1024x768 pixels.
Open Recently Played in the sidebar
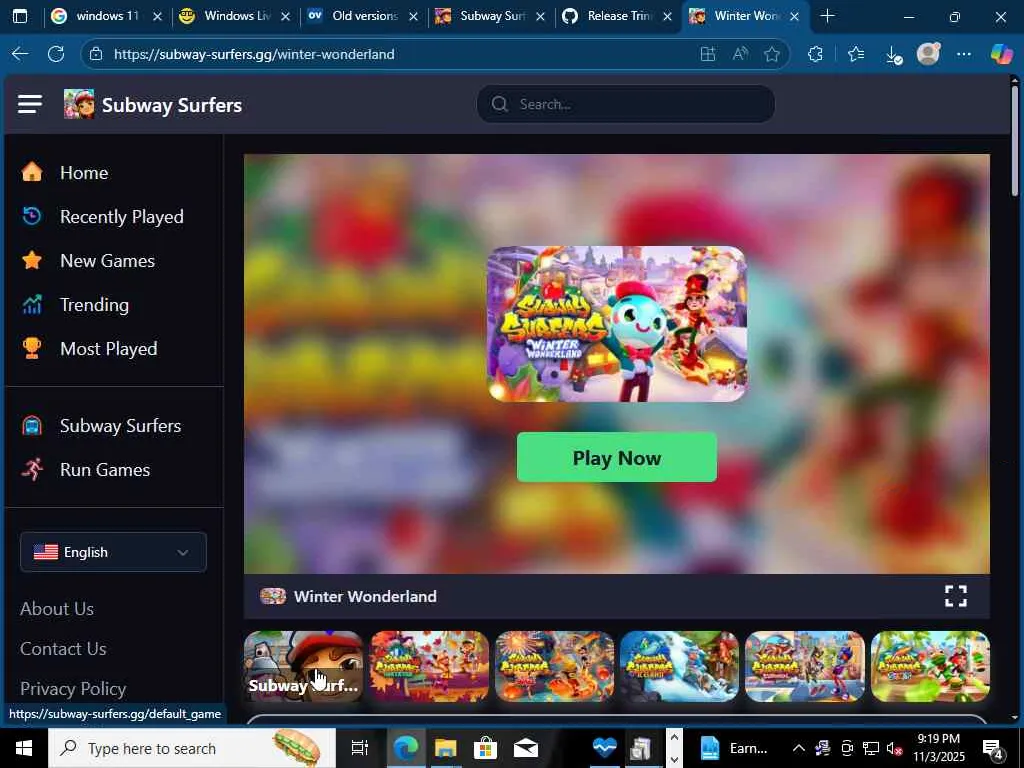click(121, 216)
